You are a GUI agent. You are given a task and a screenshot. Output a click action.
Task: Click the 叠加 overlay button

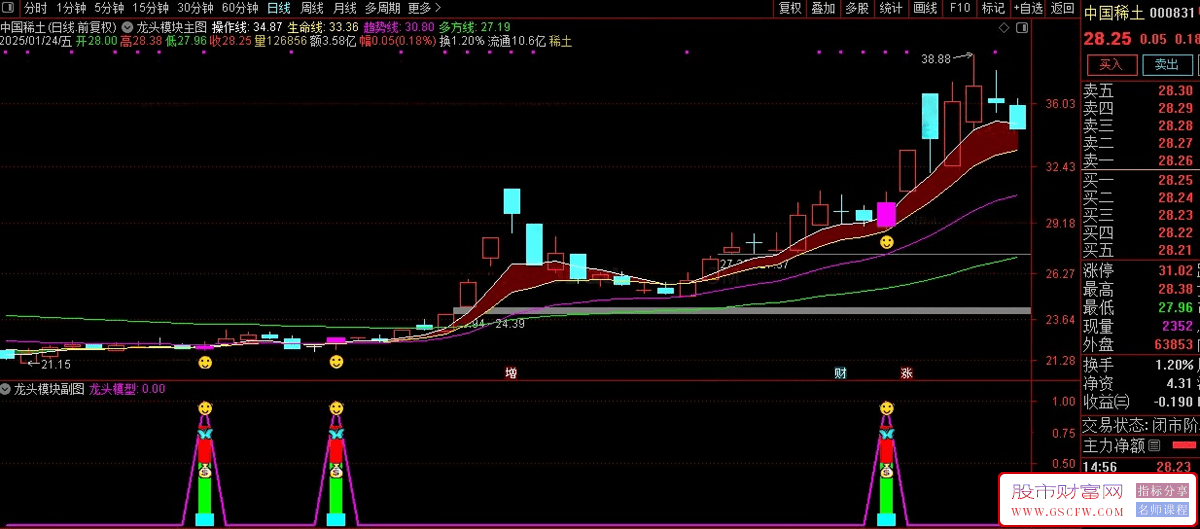point(823,8)
